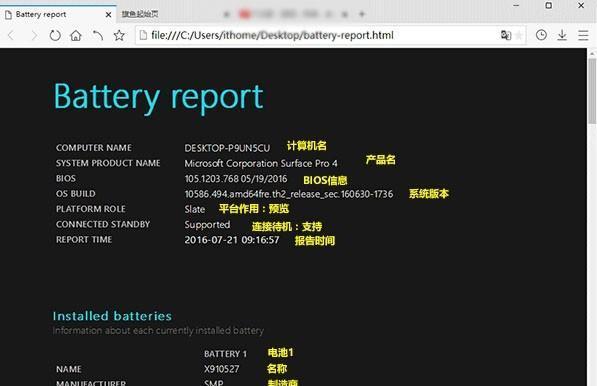Click the CONNECTED STANDBY label

click(x=103, y=224)
